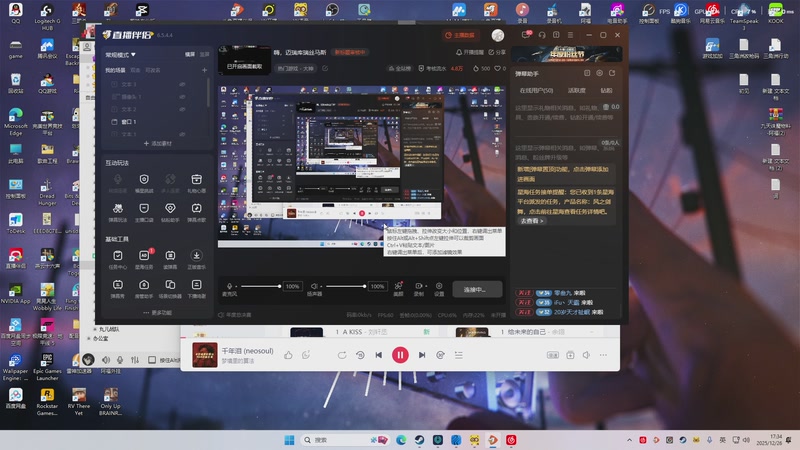Toggle visibility of 摄像头 1 source
The width and height of the screenshot is (800, 450).
182,96
